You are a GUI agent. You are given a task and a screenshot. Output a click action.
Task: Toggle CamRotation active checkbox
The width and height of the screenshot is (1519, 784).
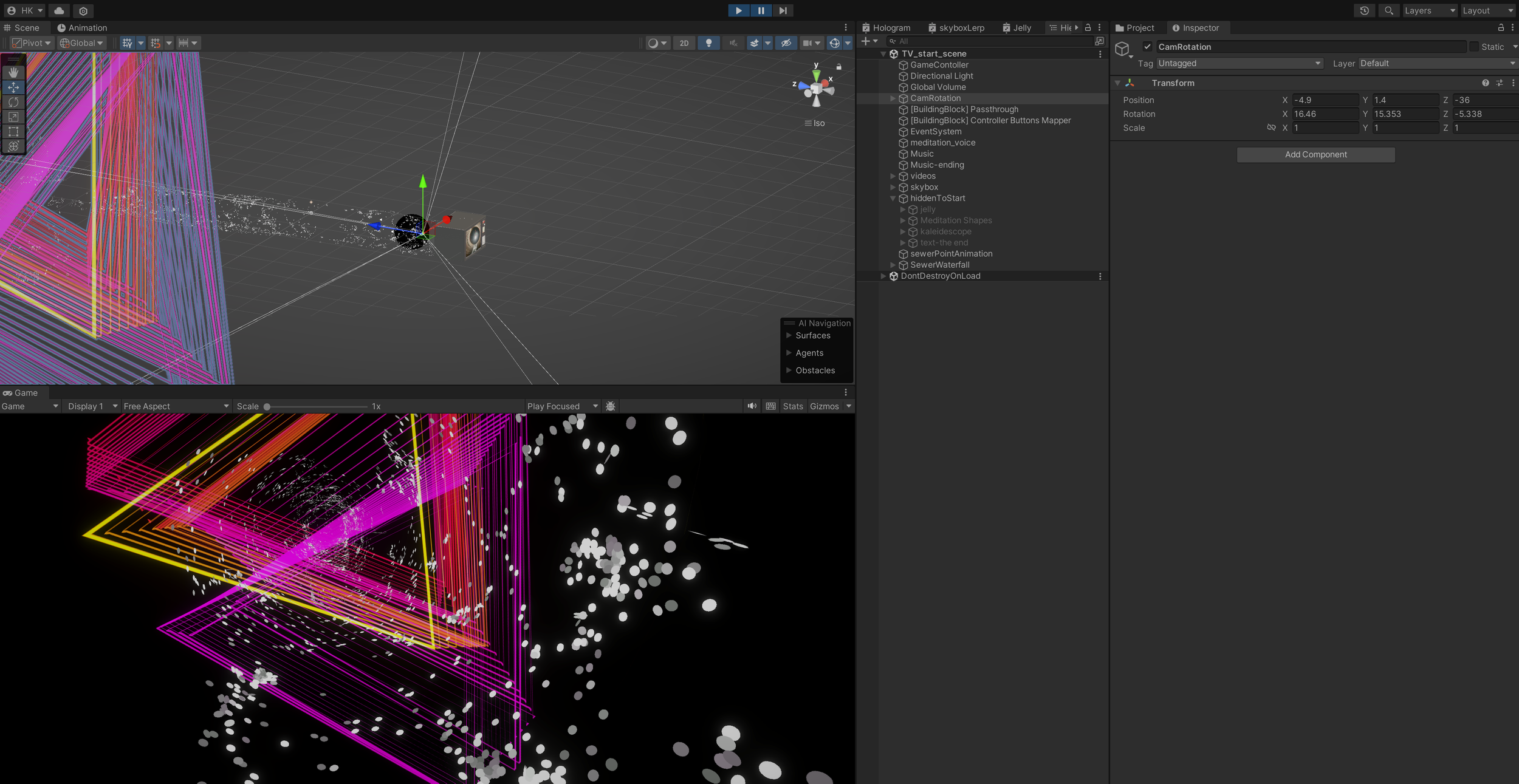tap(1147, 47)
